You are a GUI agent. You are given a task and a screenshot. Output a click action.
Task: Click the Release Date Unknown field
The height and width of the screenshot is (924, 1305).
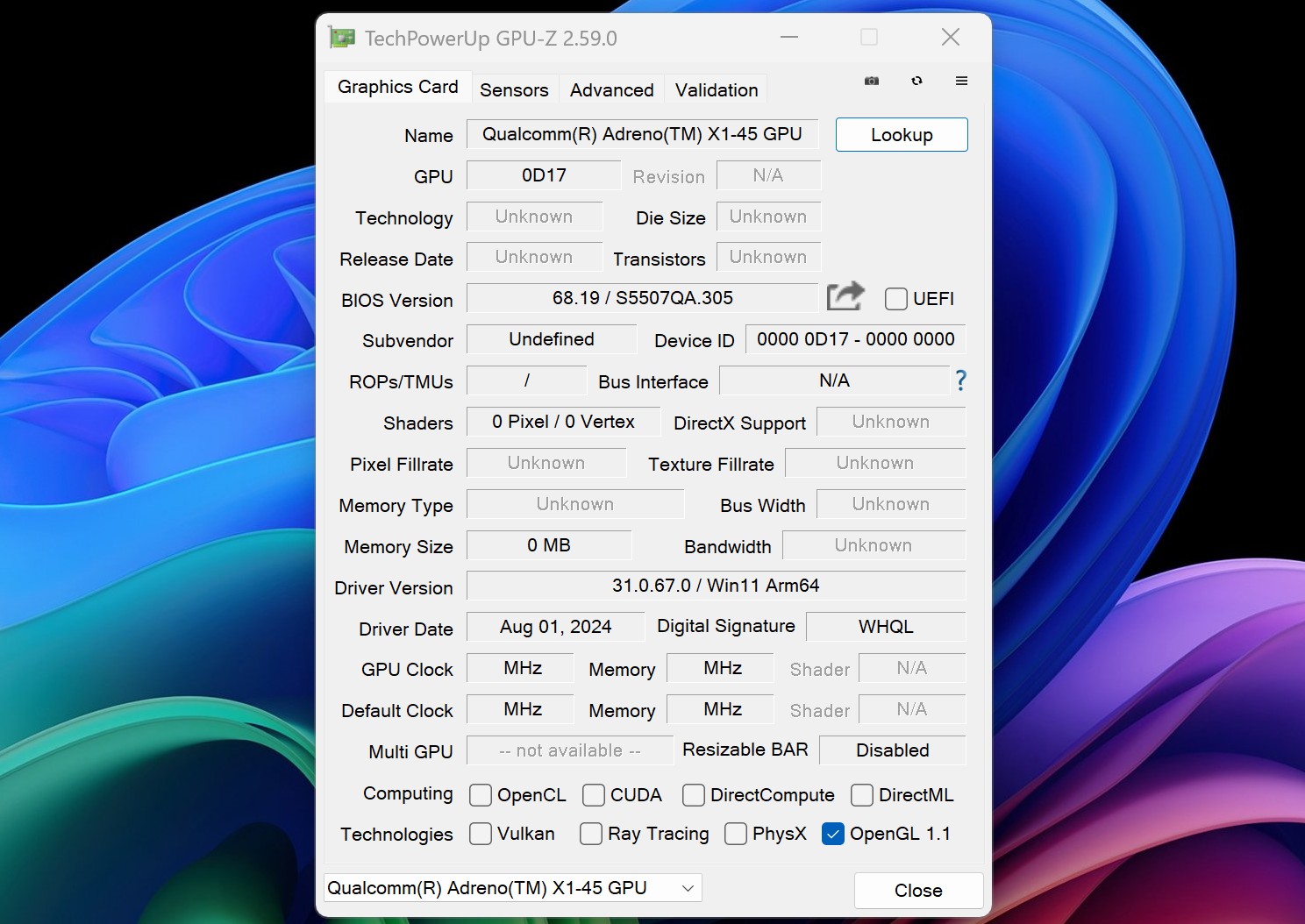tap(534, 257)
